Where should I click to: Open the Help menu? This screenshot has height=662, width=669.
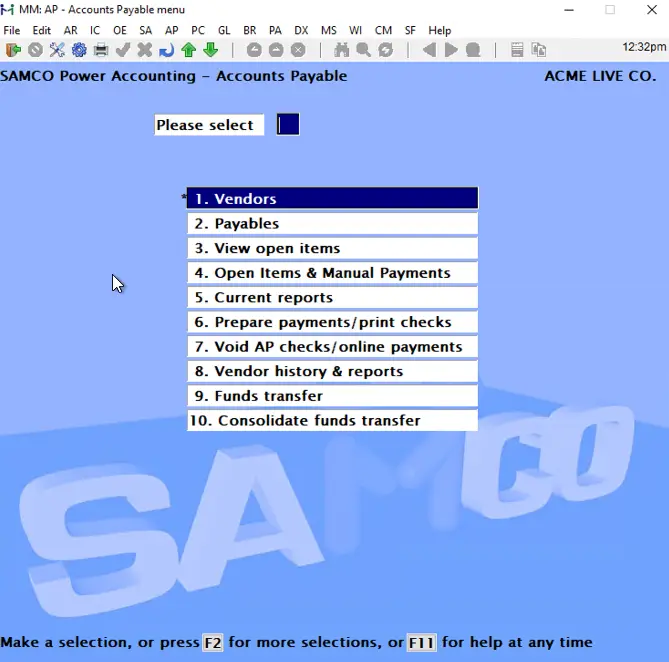click(x=439, y=31)
